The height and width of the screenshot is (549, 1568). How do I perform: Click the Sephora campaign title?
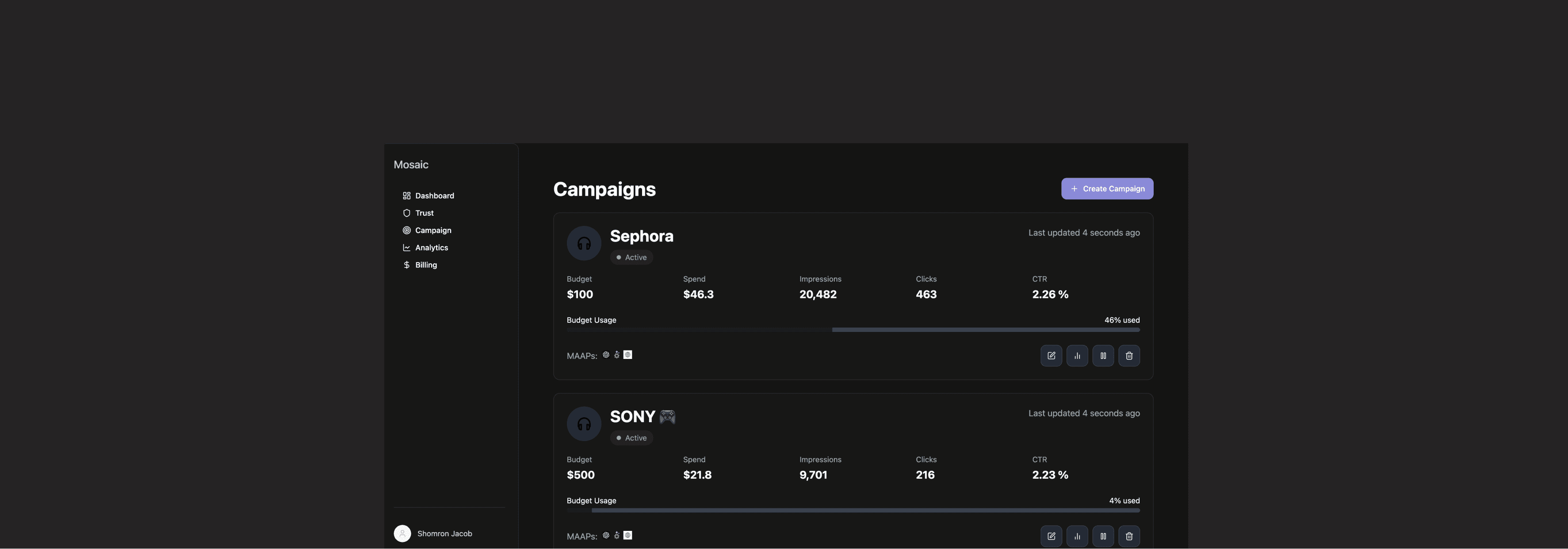[642, 236]
